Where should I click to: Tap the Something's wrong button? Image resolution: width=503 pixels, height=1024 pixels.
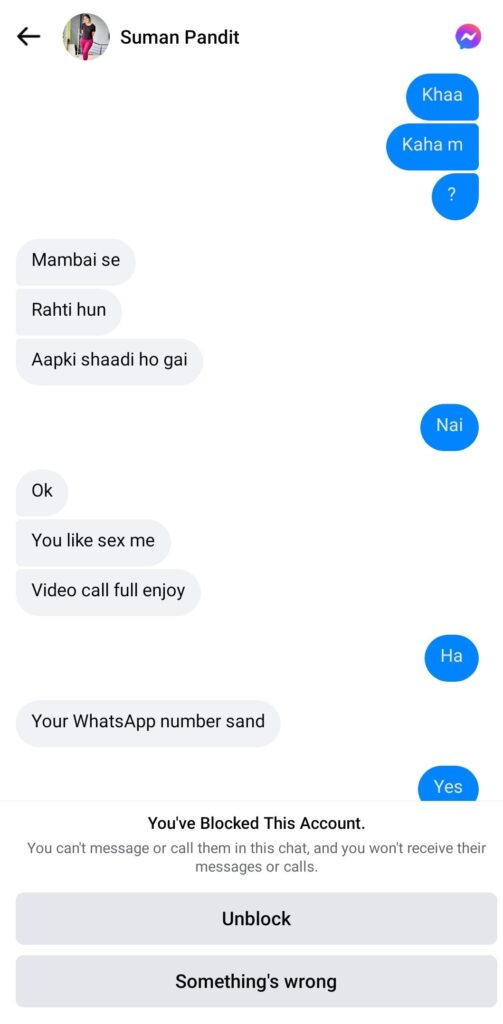tap(256, 981)
